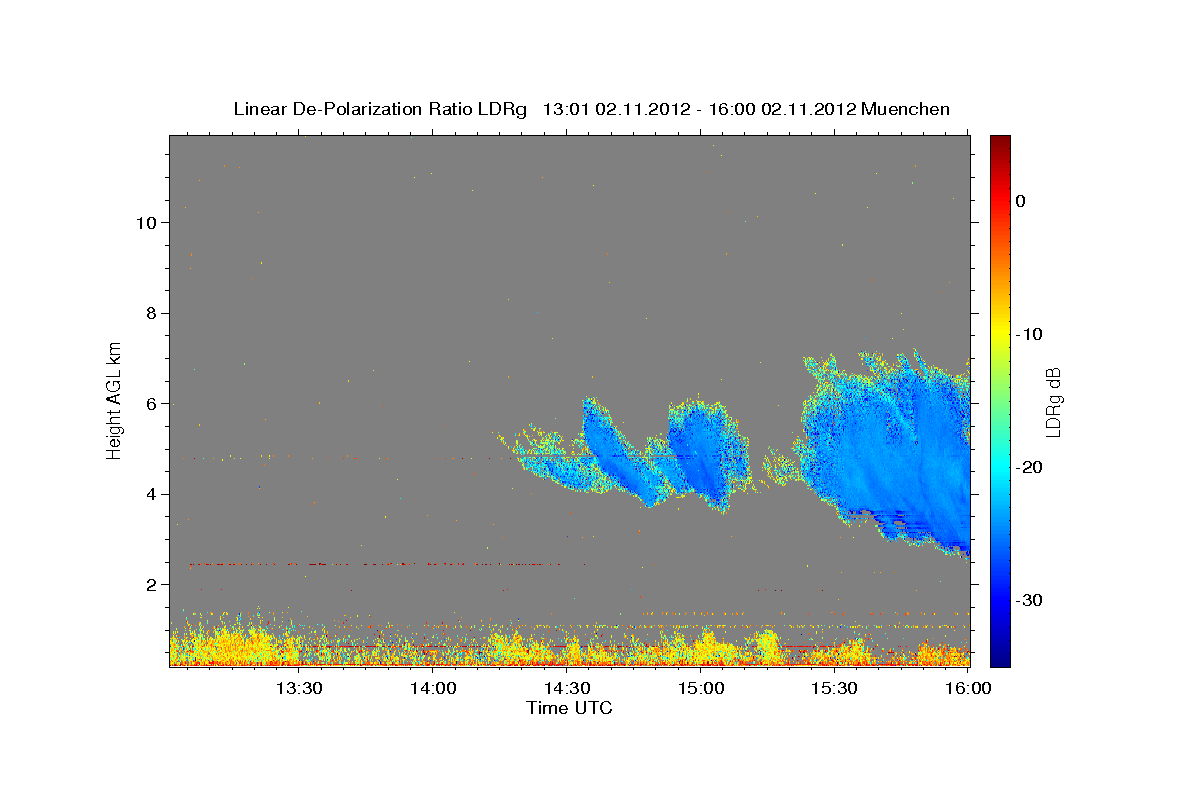The width and height of the screenshot is (1200, 800).
Task: Click the colorbar value '0'
Action: click(x=1021, y=201)
